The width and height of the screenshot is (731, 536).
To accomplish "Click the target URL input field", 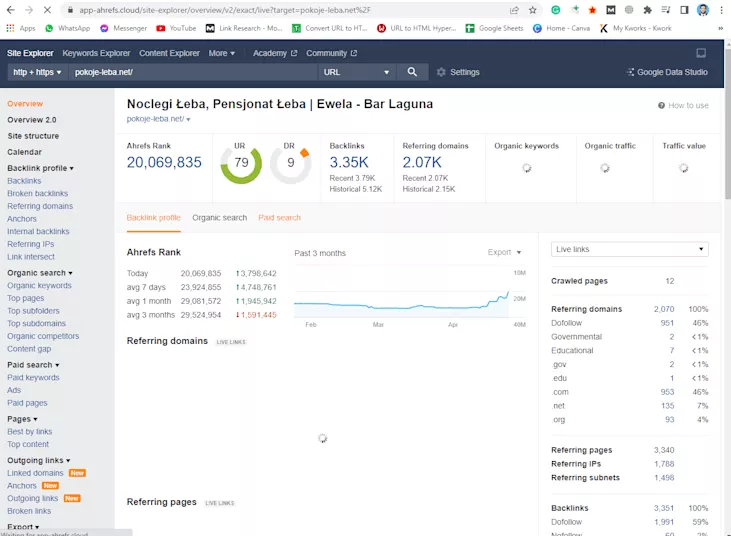I will click(193, 72).
